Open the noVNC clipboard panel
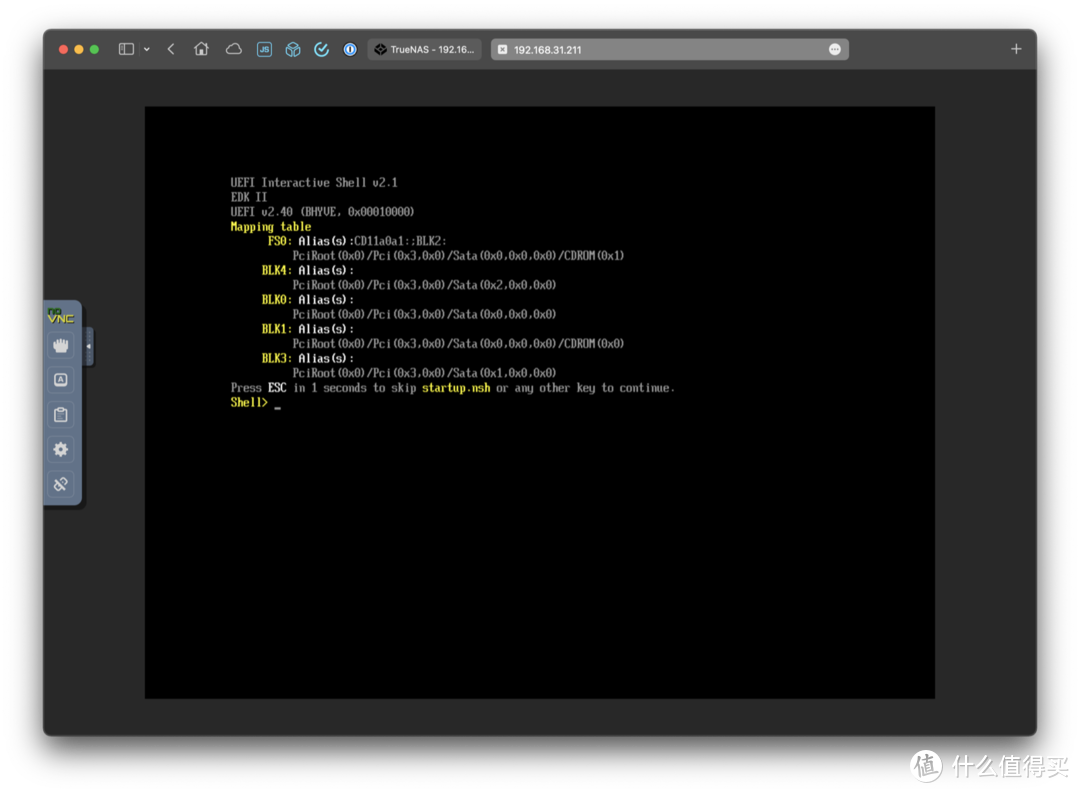This screenshot has height=793, width=1080. tap(61, 415)
